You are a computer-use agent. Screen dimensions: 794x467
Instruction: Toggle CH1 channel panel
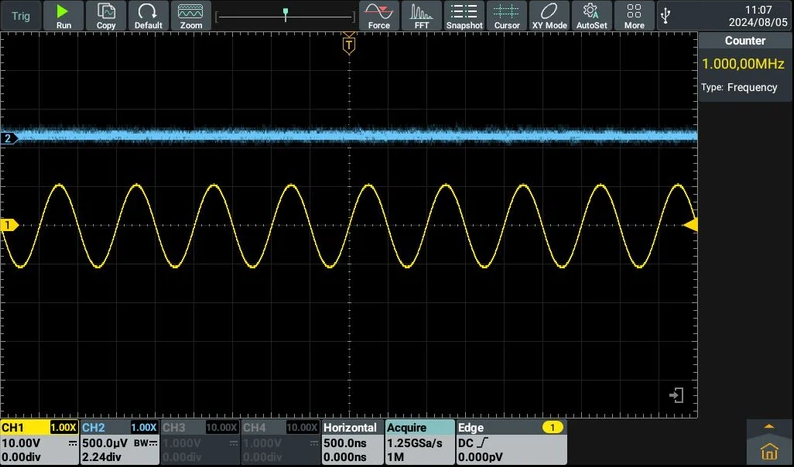point(39,441)
